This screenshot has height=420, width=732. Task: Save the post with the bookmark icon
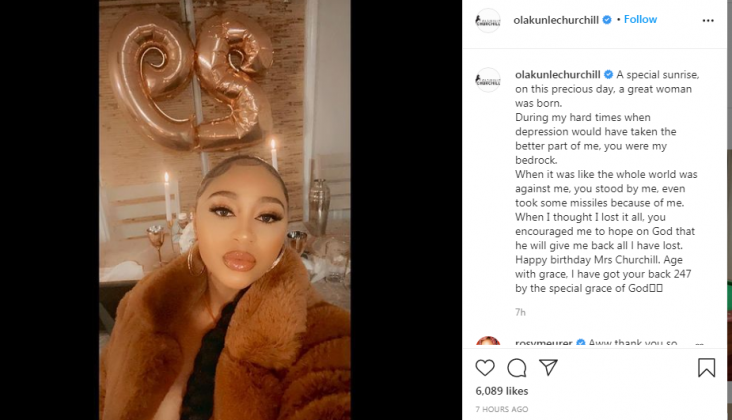706,368
